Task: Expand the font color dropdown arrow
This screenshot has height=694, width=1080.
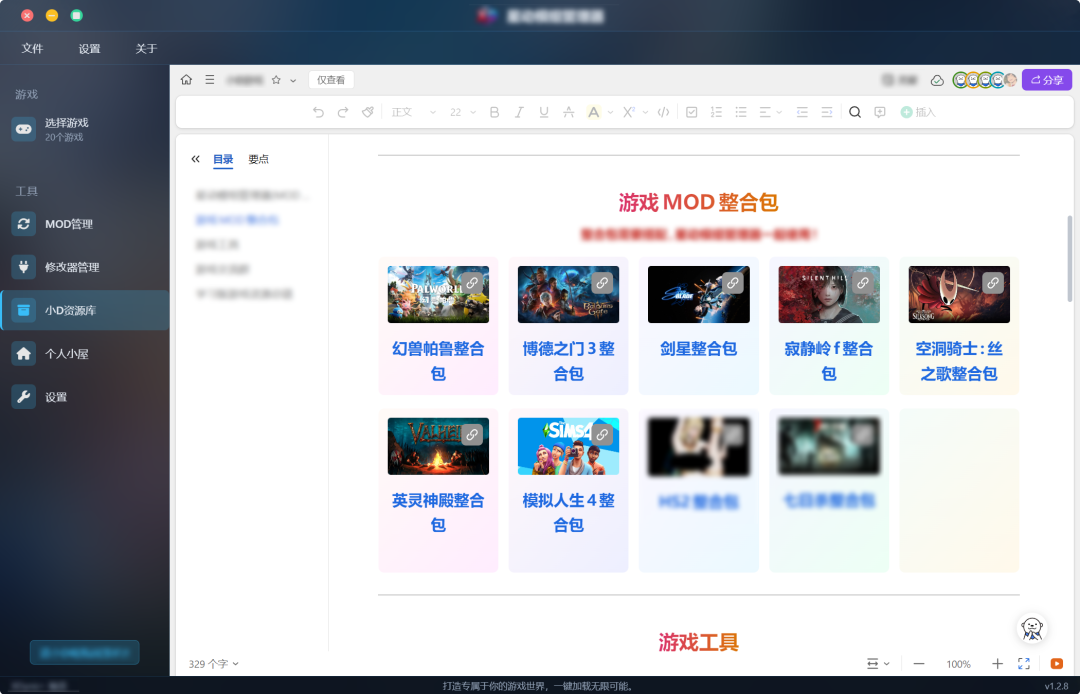Action: pyautogui.click(x=610, y=112)
